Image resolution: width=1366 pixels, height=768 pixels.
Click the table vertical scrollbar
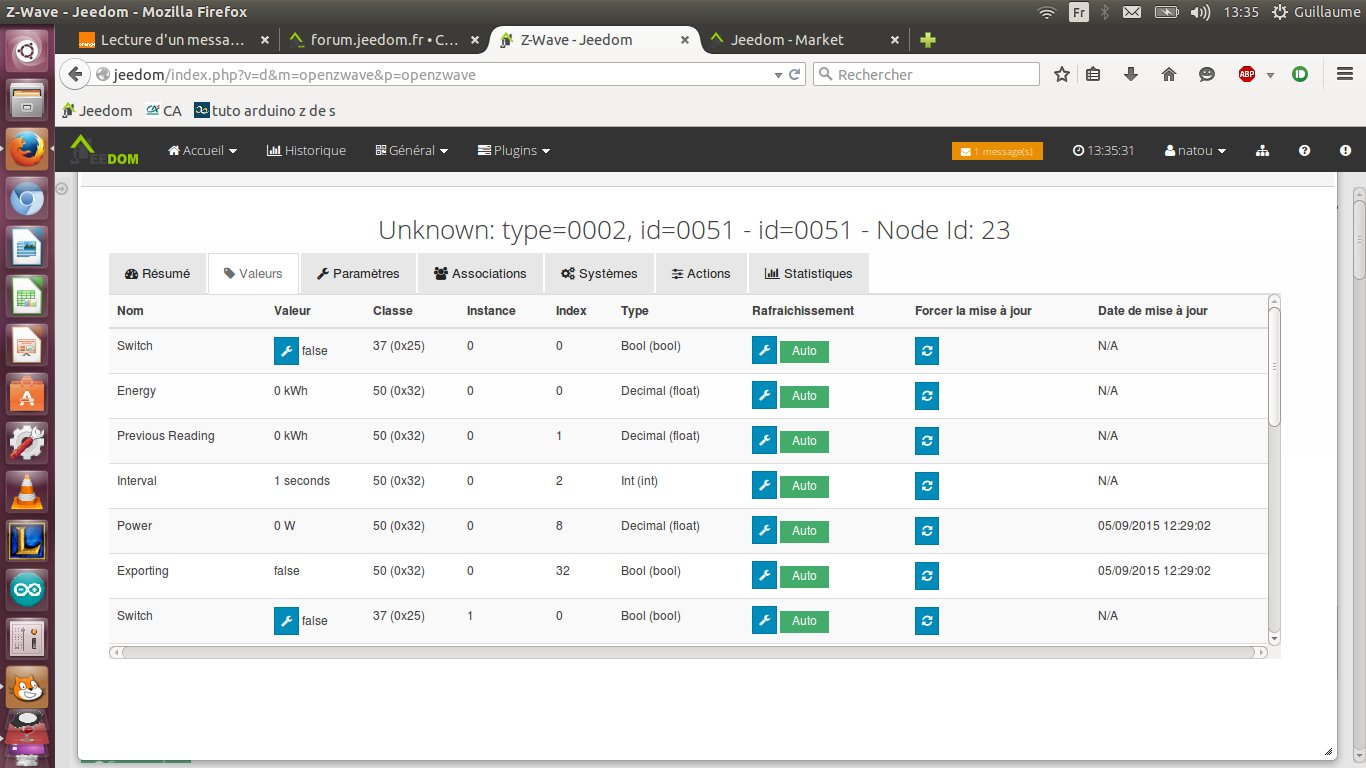1274,367
